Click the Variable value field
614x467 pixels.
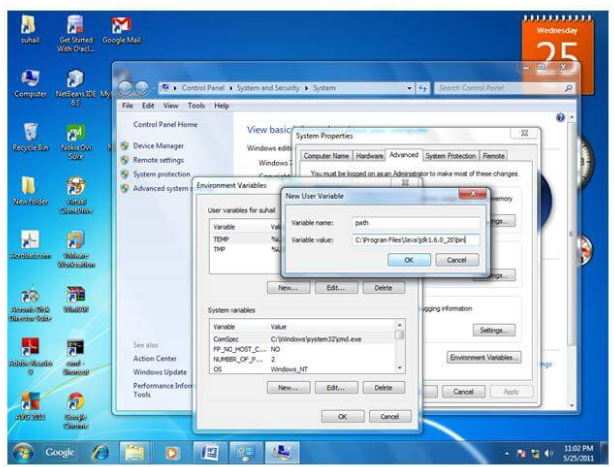point(416,240)
